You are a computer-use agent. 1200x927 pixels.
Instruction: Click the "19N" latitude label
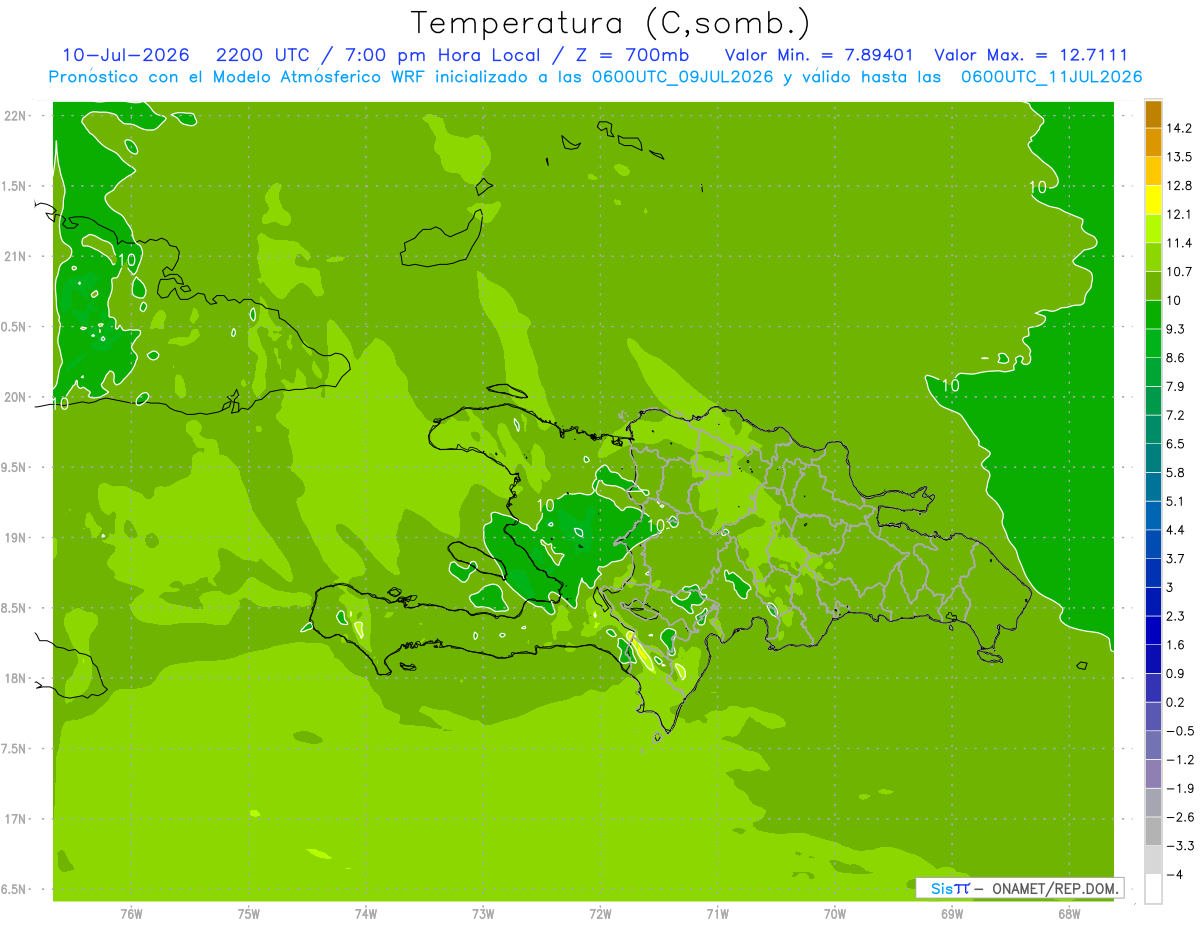[15, 538]
